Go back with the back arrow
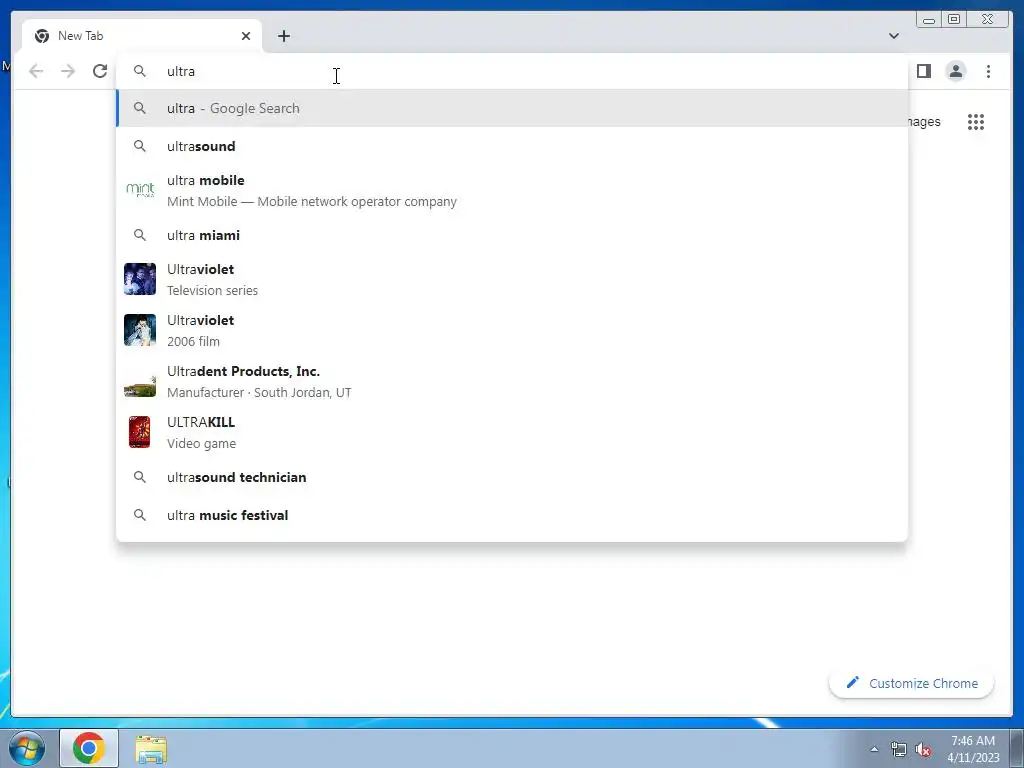Screen dimensions: 1024x768 (x=36, y=71)
